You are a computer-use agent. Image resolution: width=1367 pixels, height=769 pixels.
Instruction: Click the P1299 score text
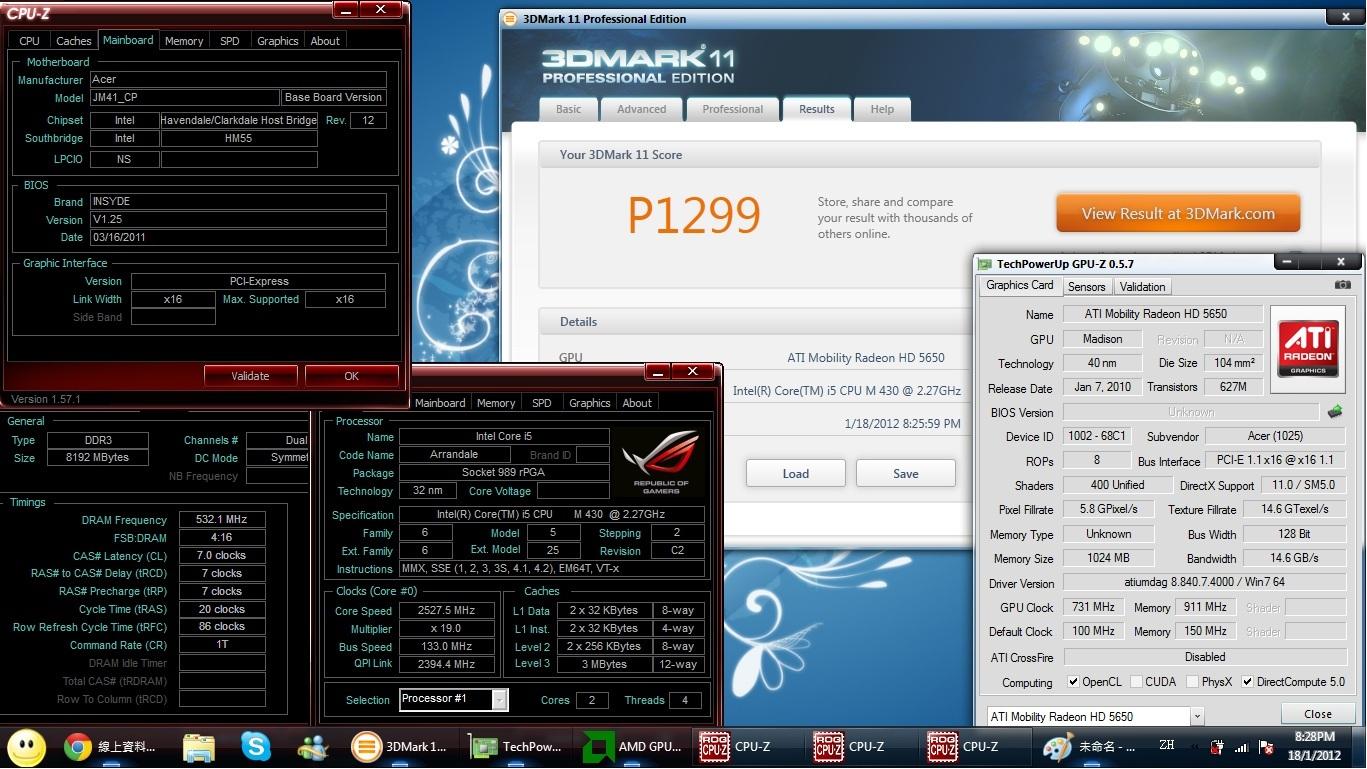point(694,215)
